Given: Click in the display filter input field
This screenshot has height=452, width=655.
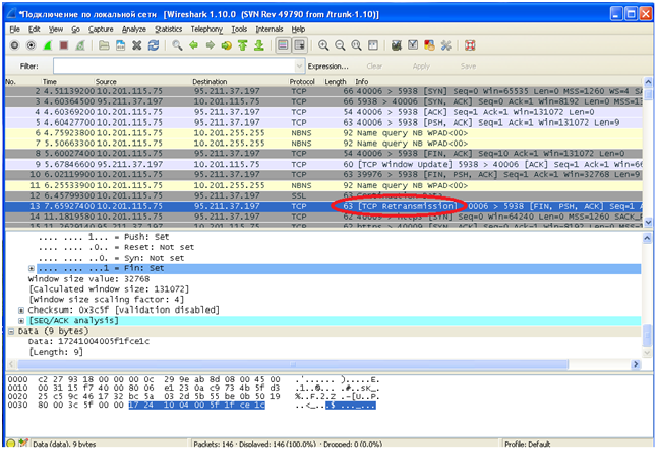Looking at the screenshot, I should [174, 66].
